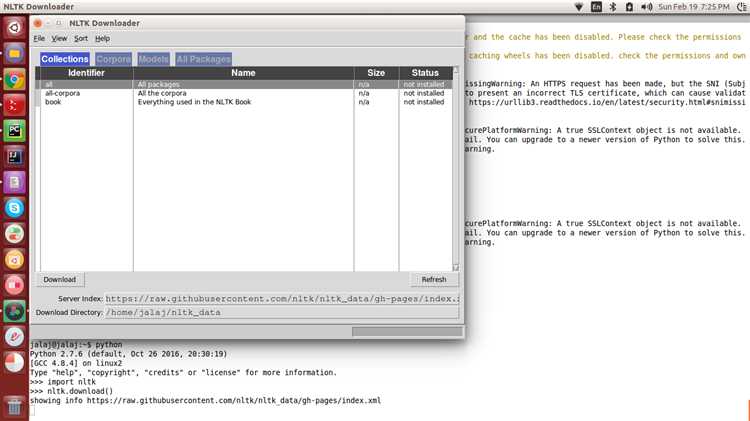Switch to the Corpora tab
The height and width of the screenshot is (421, 750).
click(113, 59)
